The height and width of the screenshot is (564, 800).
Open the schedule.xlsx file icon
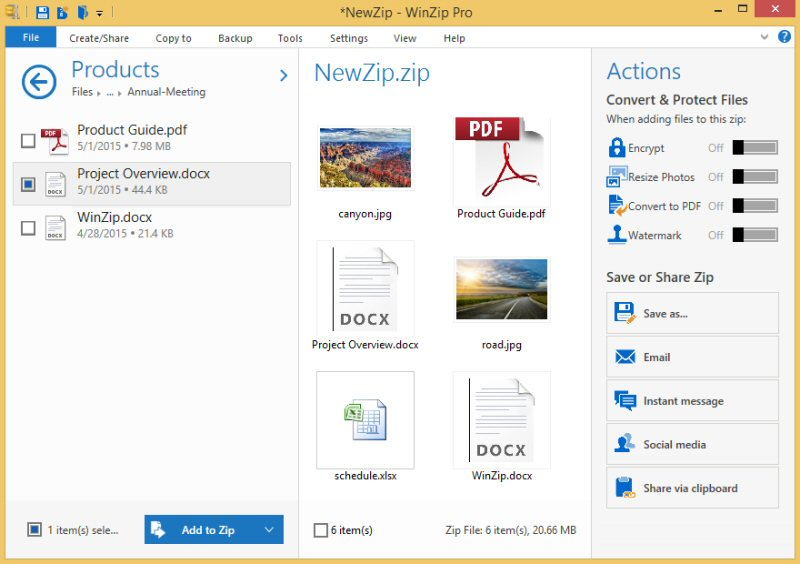[365, 420]
